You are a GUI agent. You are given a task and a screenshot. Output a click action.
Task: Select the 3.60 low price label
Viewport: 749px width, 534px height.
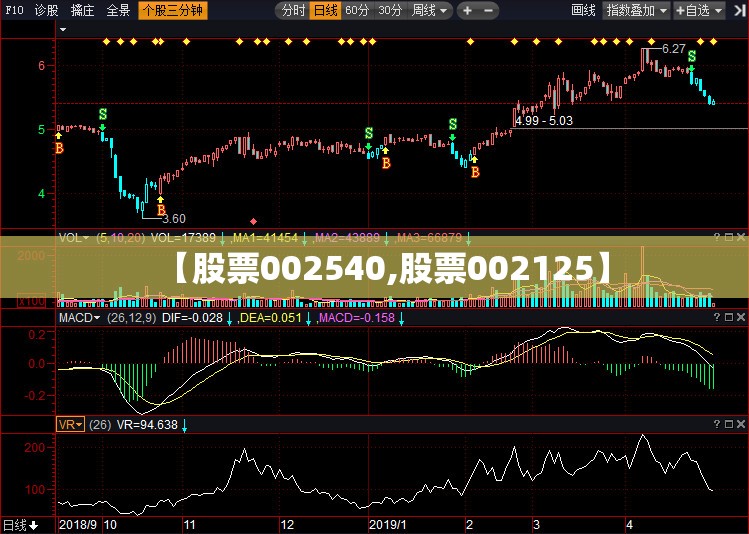[x=174, y=219]
